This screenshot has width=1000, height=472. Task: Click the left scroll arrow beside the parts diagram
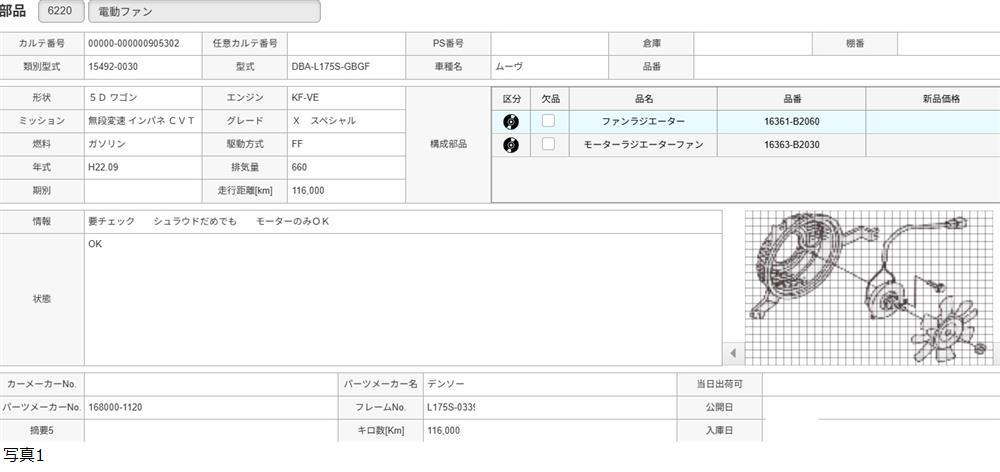[x=733, y=353]
